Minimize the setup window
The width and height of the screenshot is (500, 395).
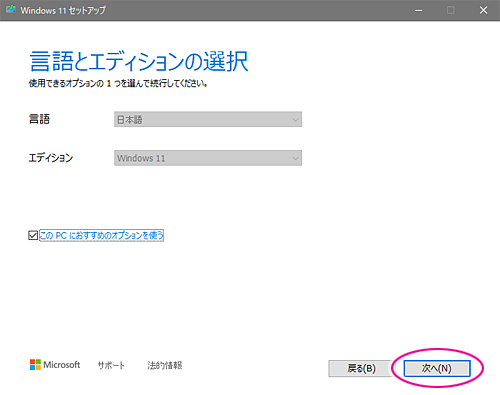[418, 10]
